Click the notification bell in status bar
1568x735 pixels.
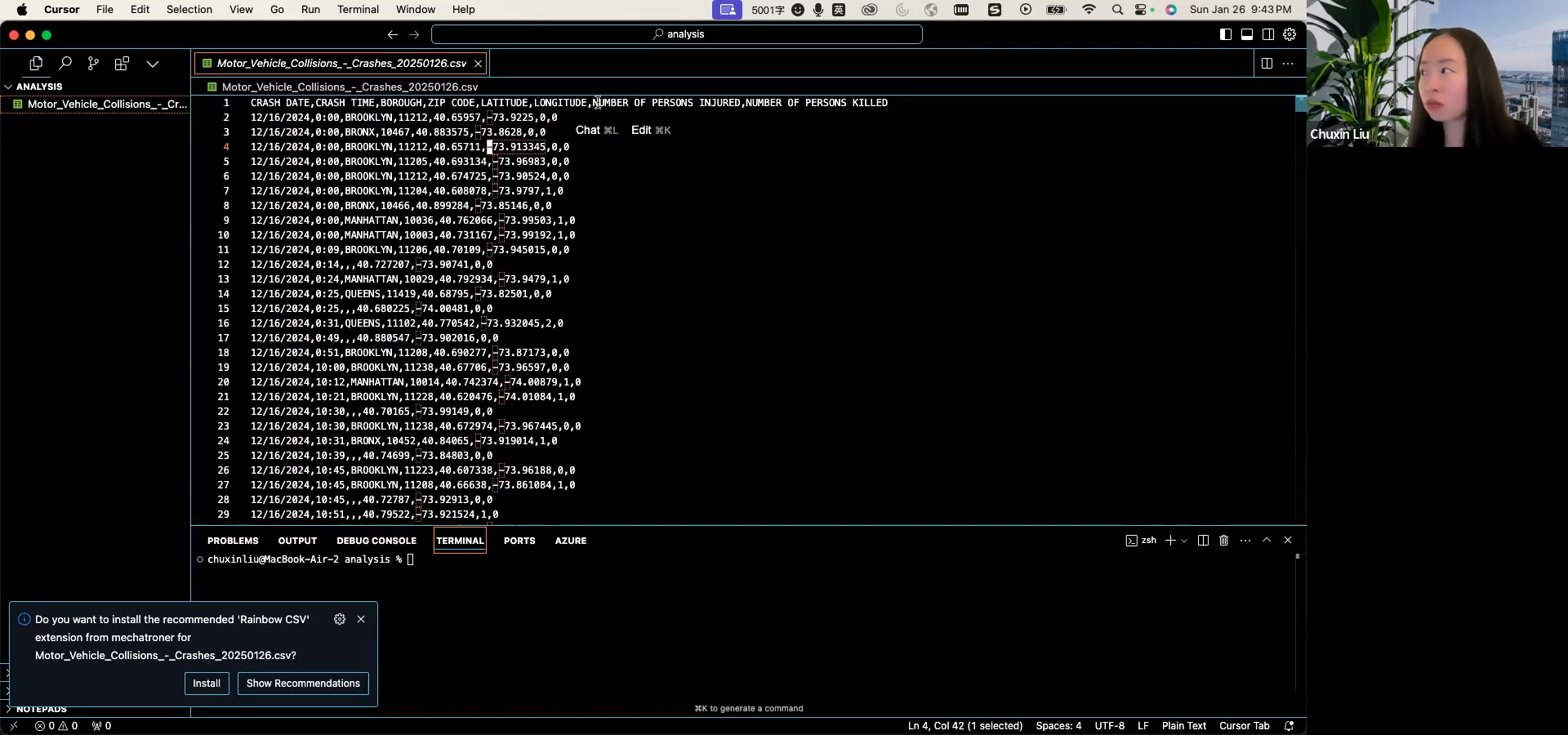1290,726
